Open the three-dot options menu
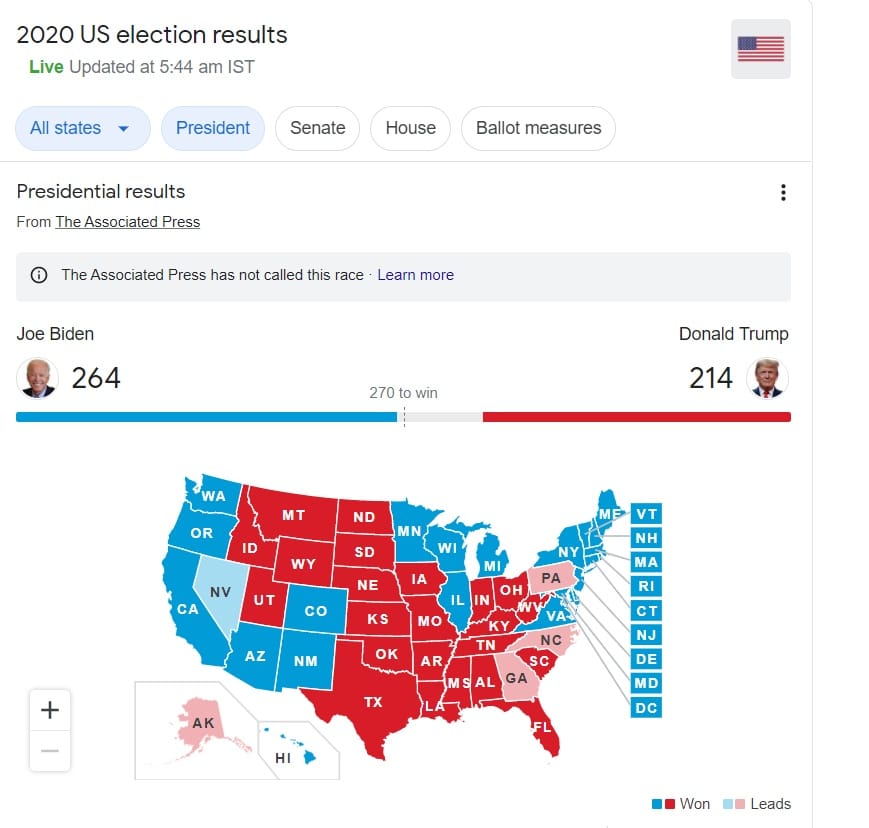 (783, 192)
